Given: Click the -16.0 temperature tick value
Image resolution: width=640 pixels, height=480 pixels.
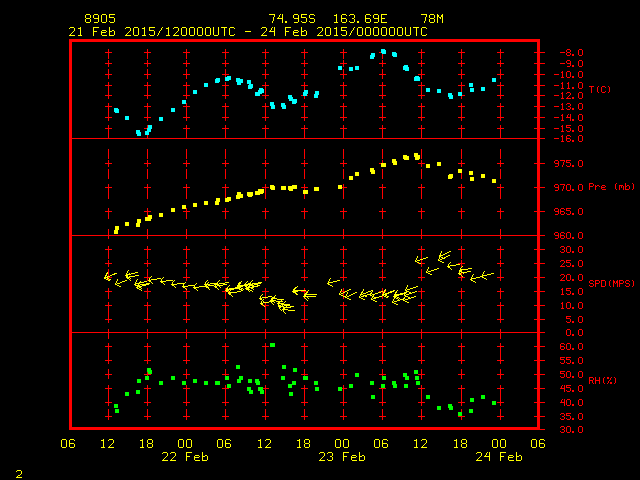Looking at the screenshot, I should (569, 139).
